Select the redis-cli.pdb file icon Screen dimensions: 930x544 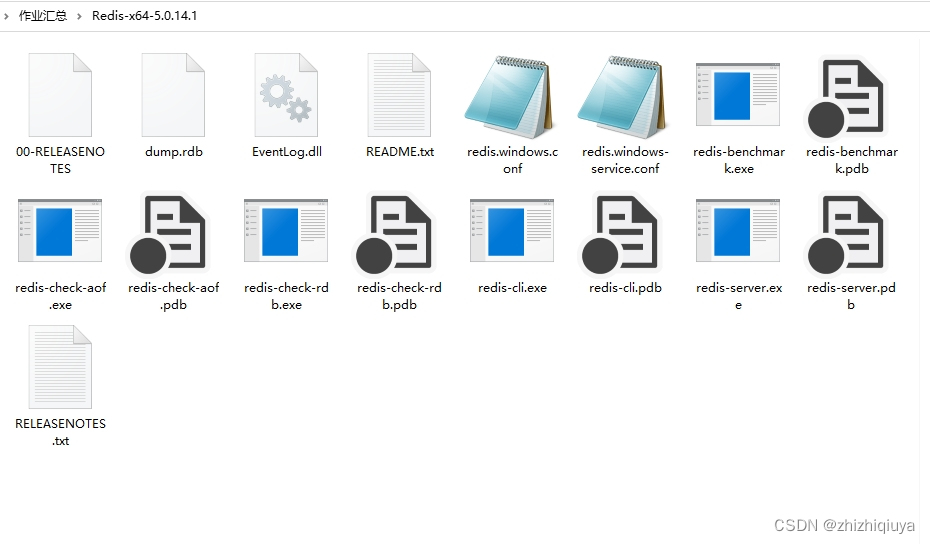(620, 233)
